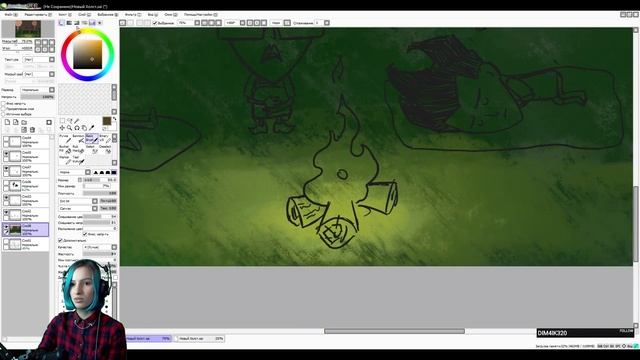Open the Текстура dropdown
The width and height of the screenshot is (640, 360).
click(x=52, y=60)
